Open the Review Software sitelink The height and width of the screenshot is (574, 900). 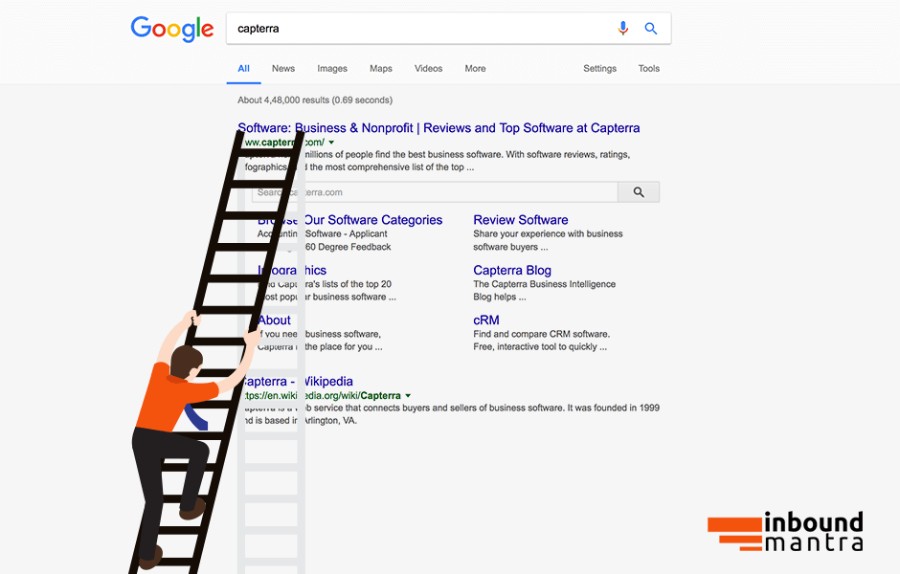521,220
